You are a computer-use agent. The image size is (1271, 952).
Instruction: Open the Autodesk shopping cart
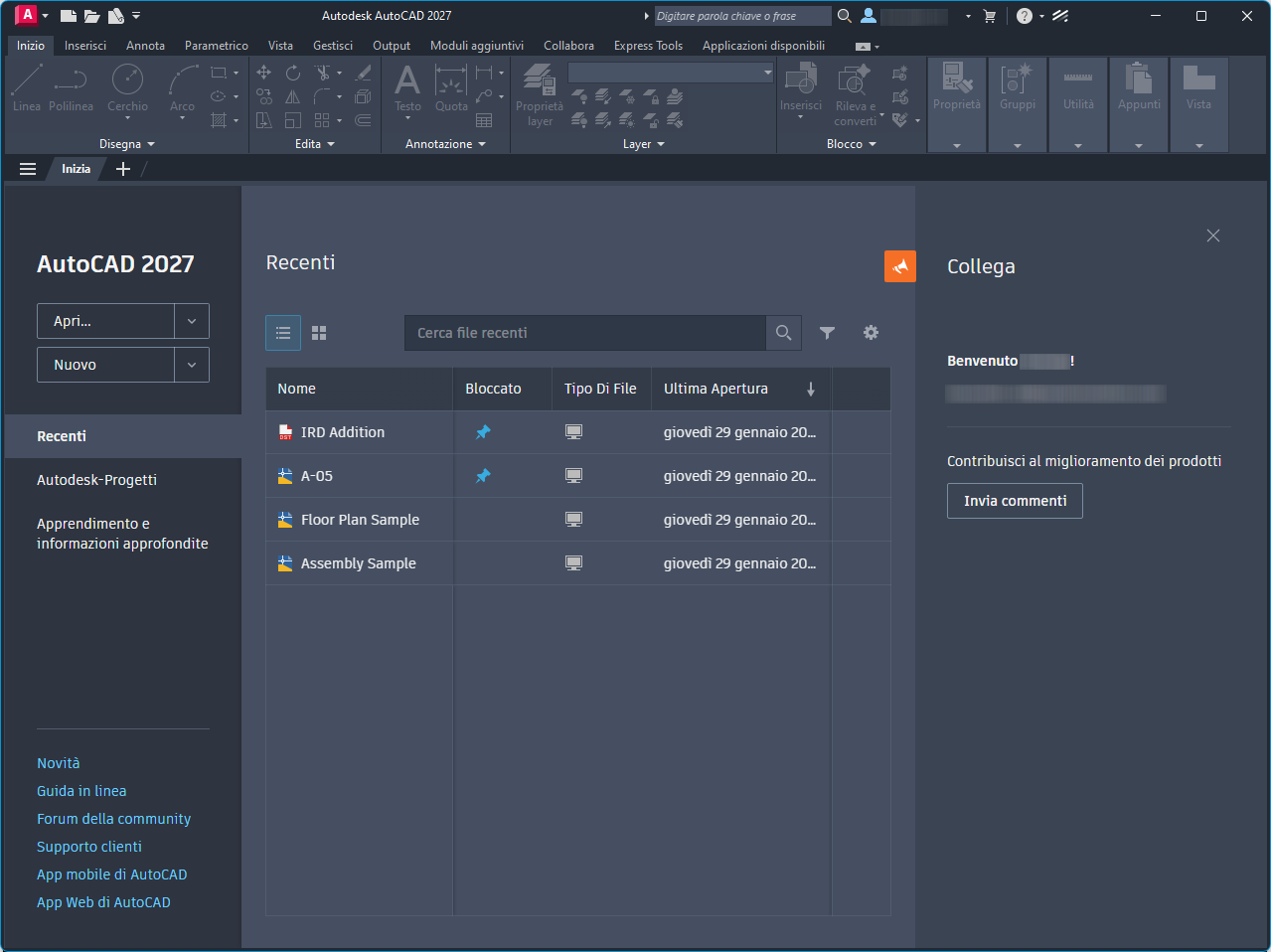tap(990, 16)
